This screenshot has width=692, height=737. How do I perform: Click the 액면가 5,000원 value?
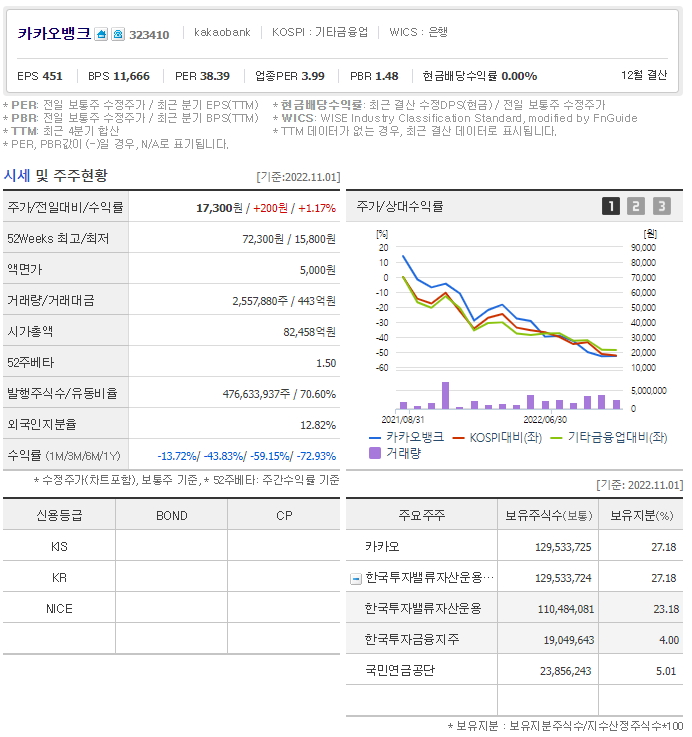click(318, 270)
